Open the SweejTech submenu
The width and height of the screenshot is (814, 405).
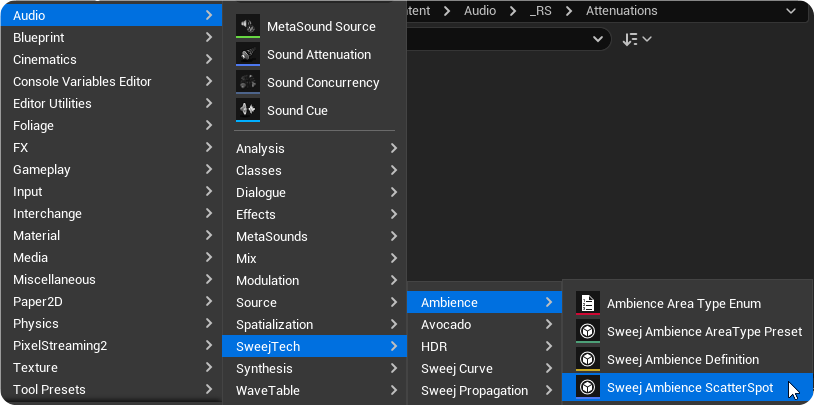pyautogui.click(x=315, y=346)
